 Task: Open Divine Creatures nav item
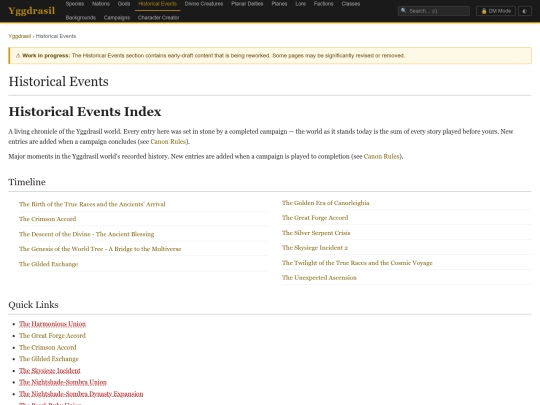pyautogui.click(x=204, y=4)
